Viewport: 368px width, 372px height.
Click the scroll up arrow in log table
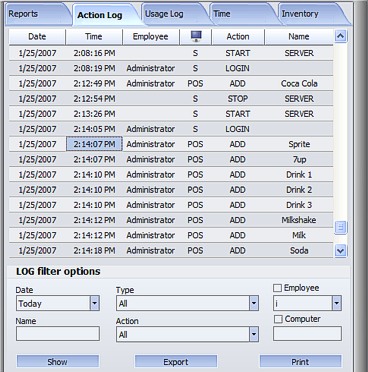click(x=340, y=36)
